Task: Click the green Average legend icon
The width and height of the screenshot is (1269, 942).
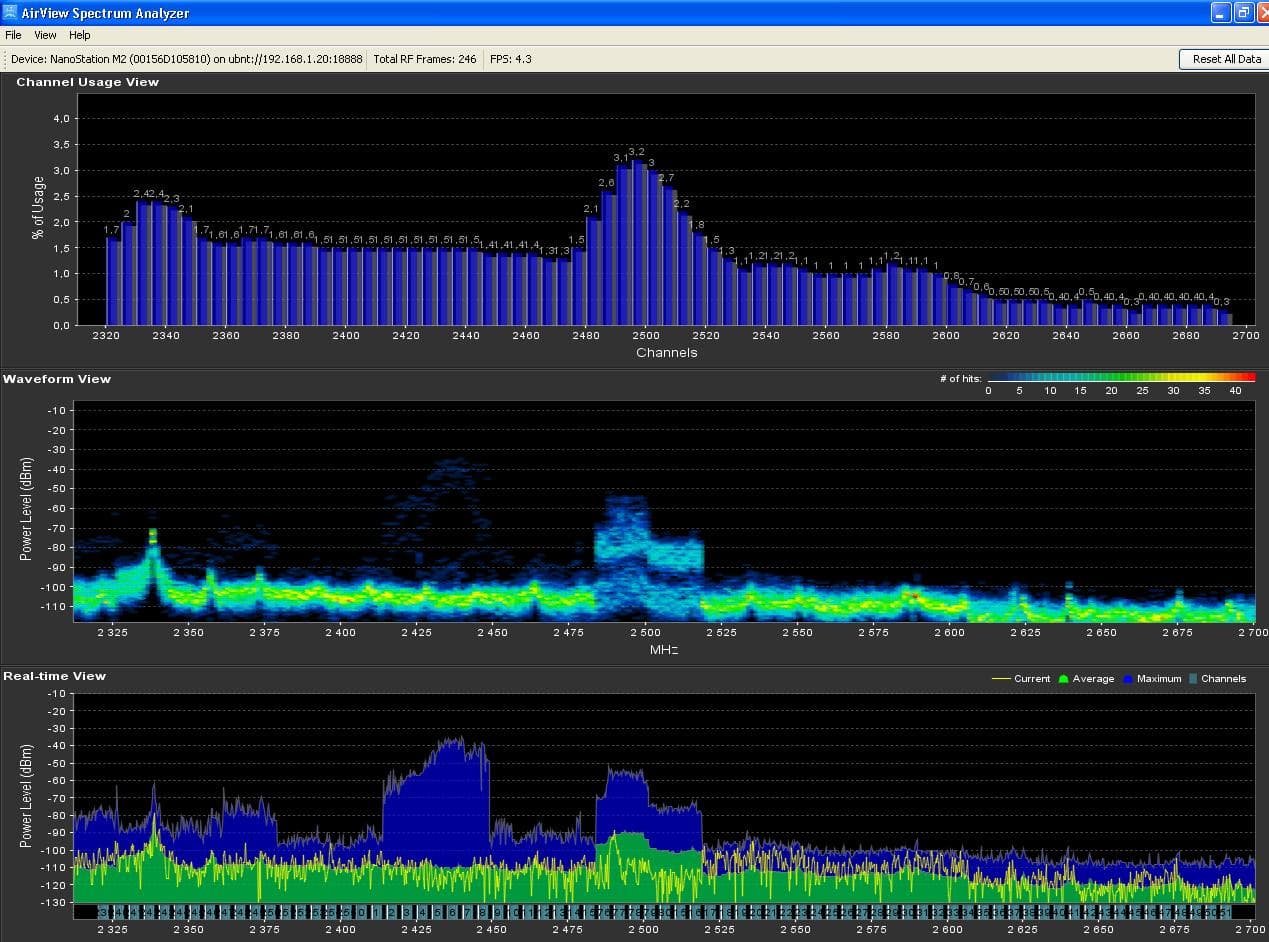Action: click(1063, 679)
